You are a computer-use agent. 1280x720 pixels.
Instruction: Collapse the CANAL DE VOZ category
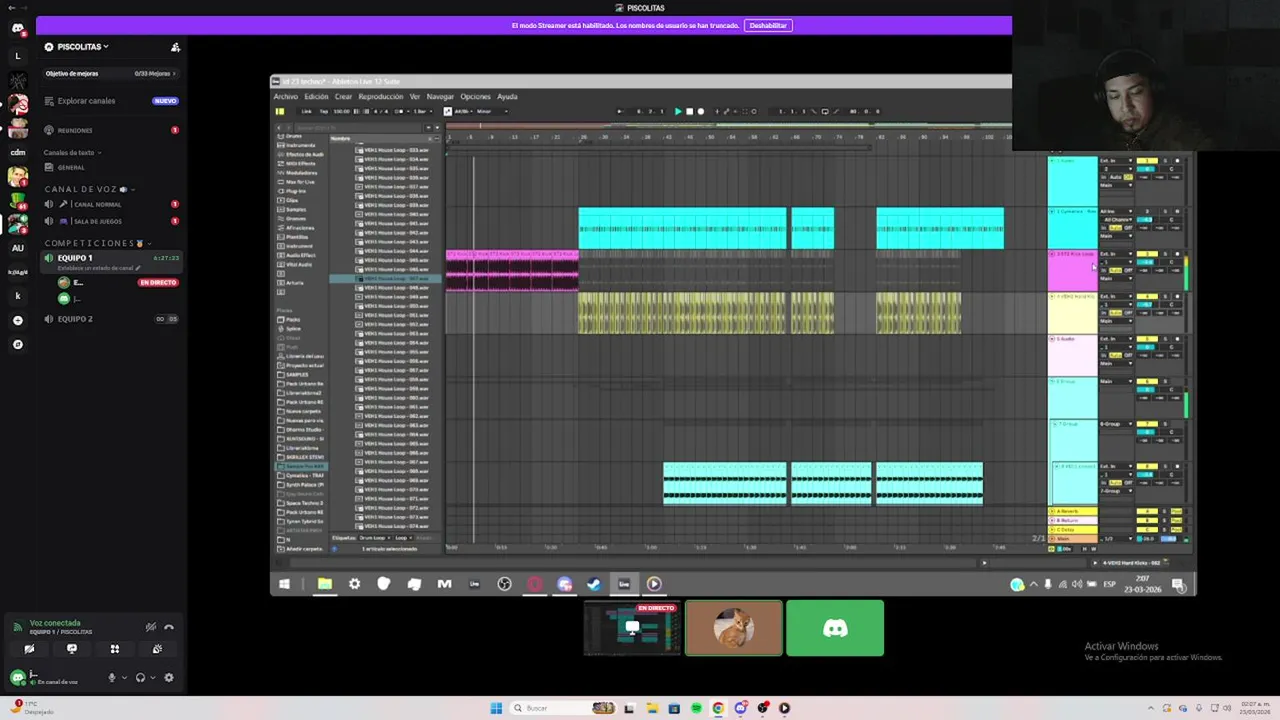point(88,189)
